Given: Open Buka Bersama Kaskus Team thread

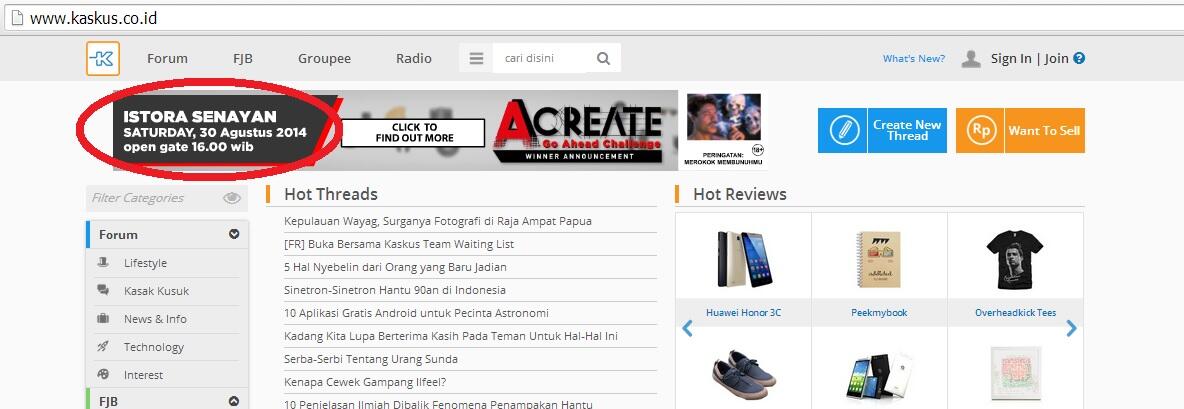Looking at the screenshot, I should (399, 244).
